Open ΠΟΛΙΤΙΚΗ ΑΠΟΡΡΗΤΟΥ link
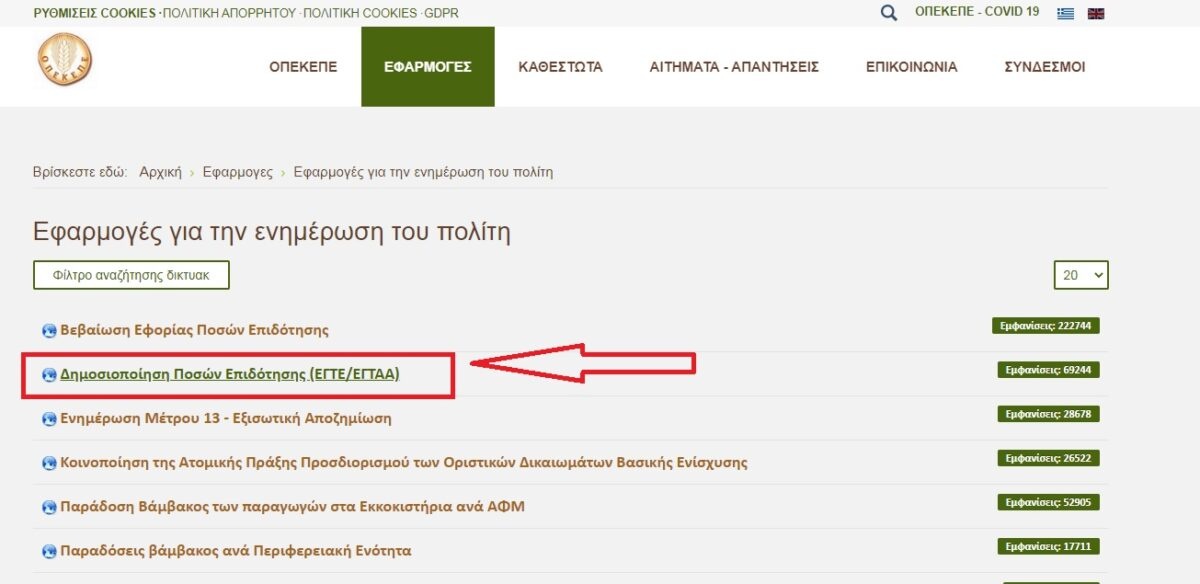 click(229, 13)
